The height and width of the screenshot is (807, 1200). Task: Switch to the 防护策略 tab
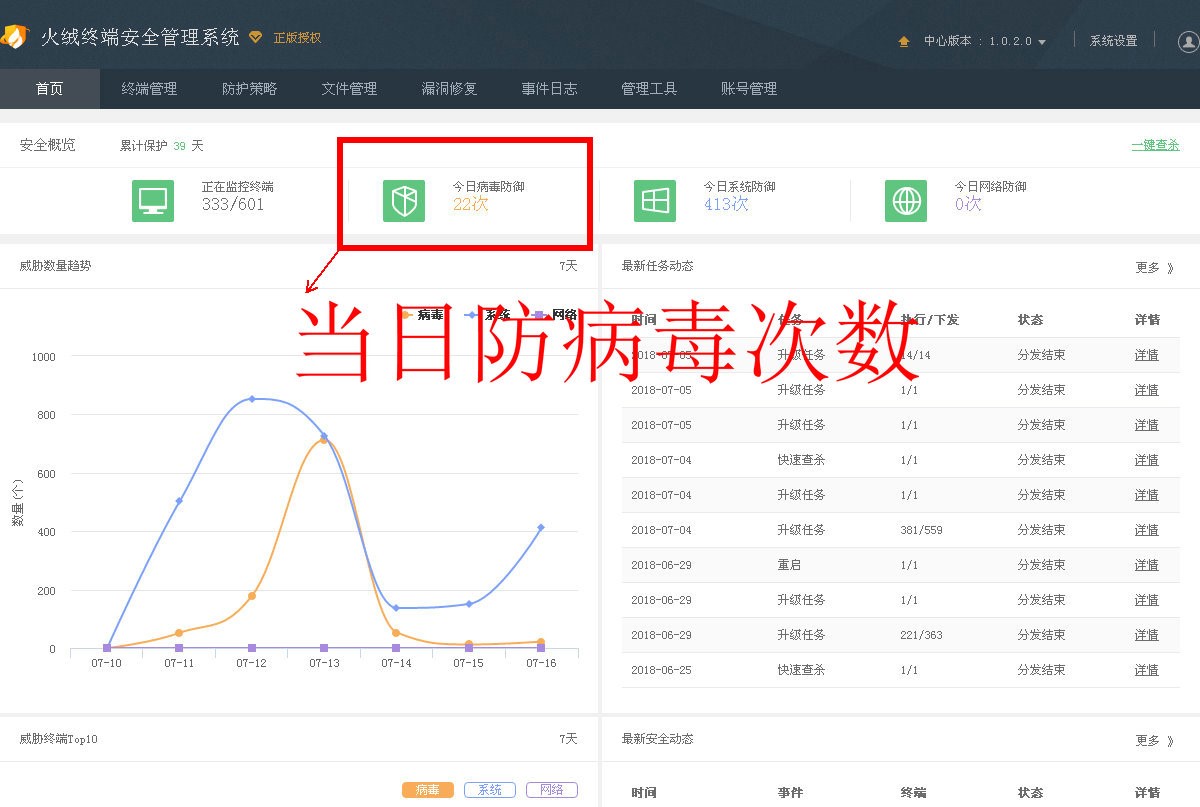coord(249,89)
